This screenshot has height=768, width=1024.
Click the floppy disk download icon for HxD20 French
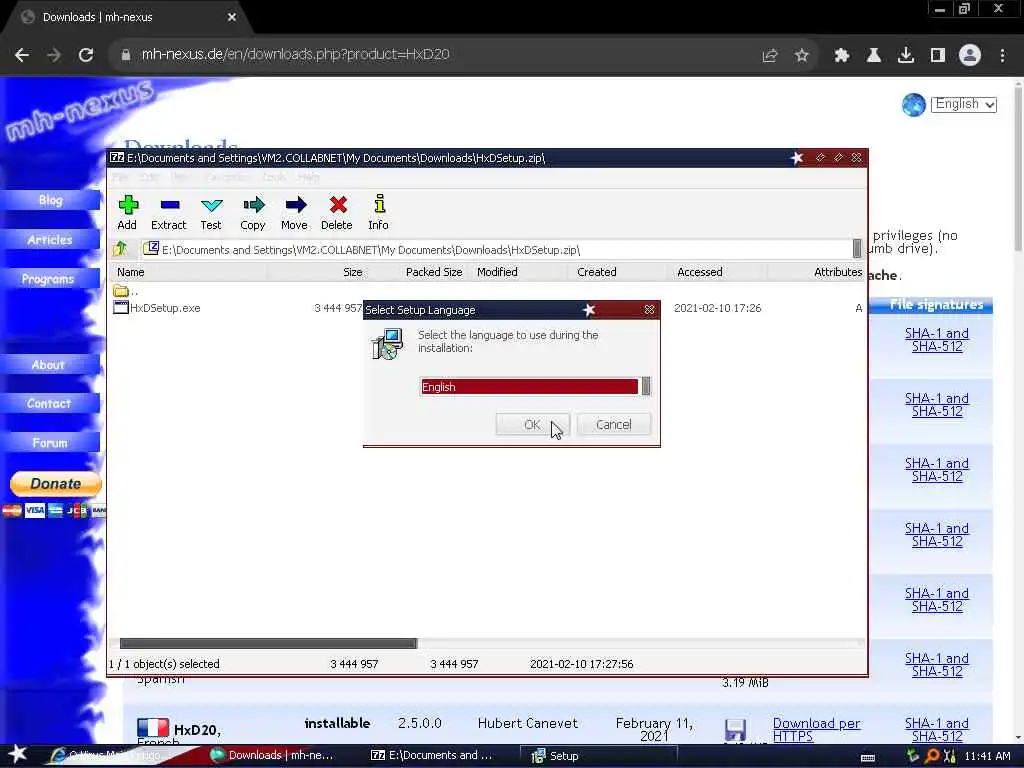click(735, 729)
